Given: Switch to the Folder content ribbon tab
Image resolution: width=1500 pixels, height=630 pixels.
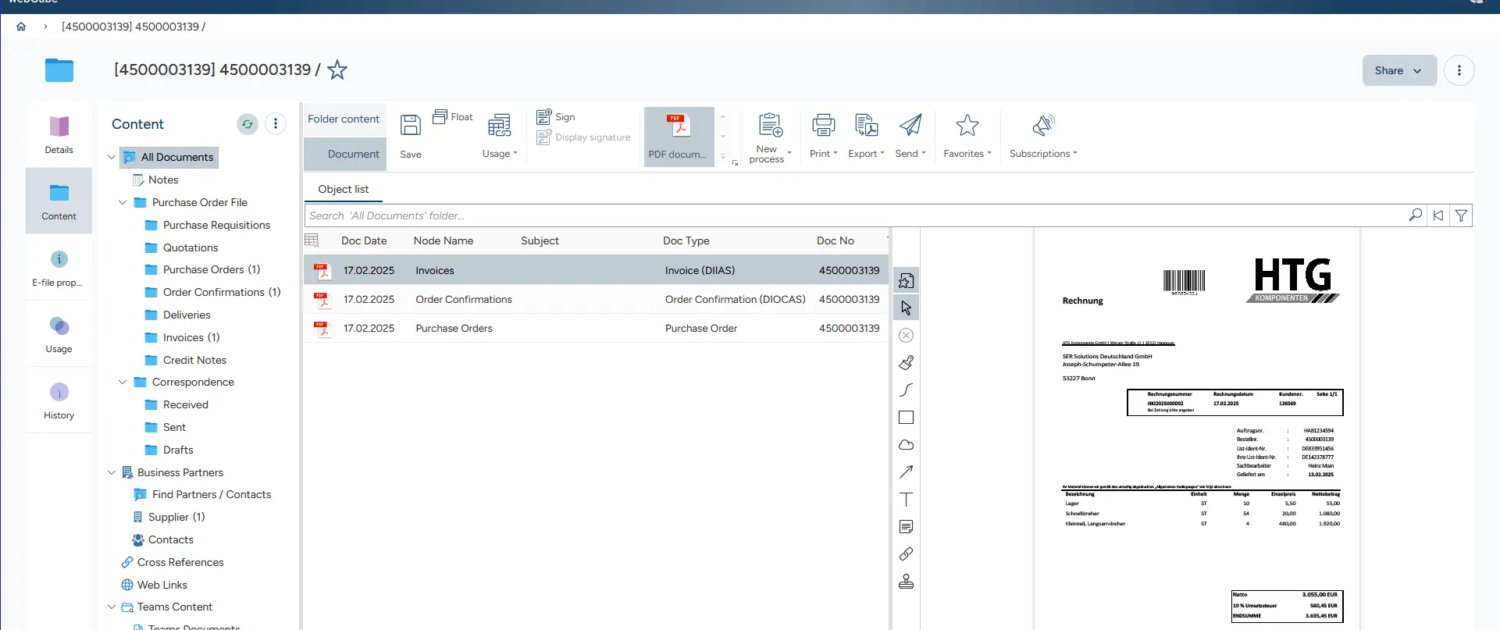Looking at the screenshot, I should [x=343, y=119].
